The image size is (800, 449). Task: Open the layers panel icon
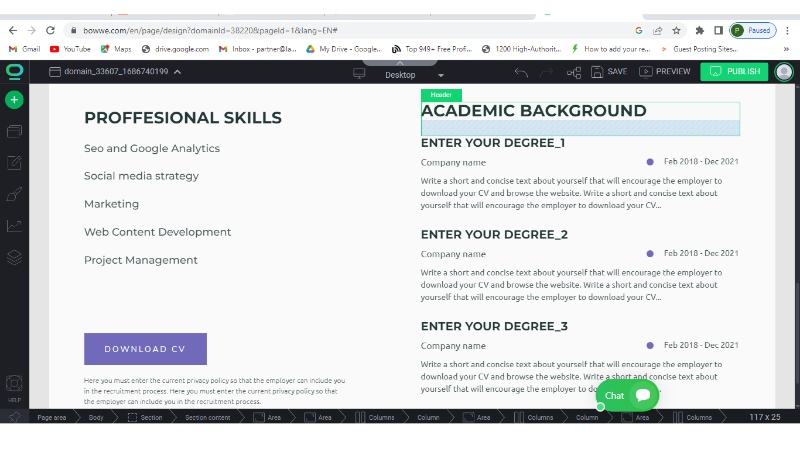click(14, 257)
